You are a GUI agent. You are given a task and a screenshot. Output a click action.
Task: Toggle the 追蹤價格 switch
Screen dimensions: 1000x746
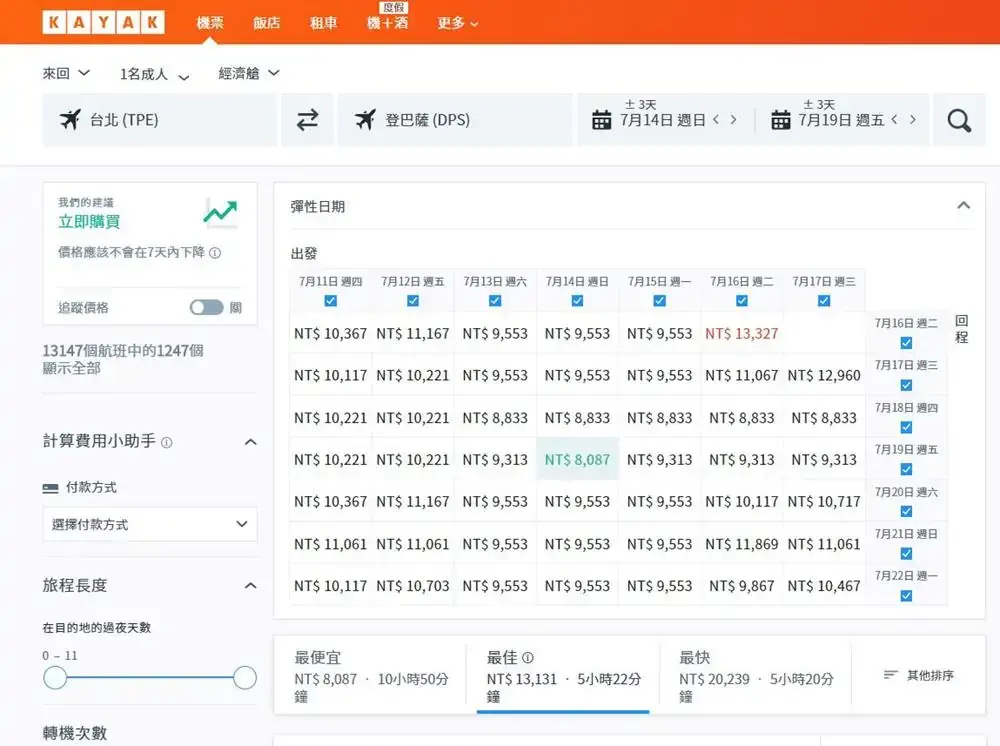tap(207, 307)
